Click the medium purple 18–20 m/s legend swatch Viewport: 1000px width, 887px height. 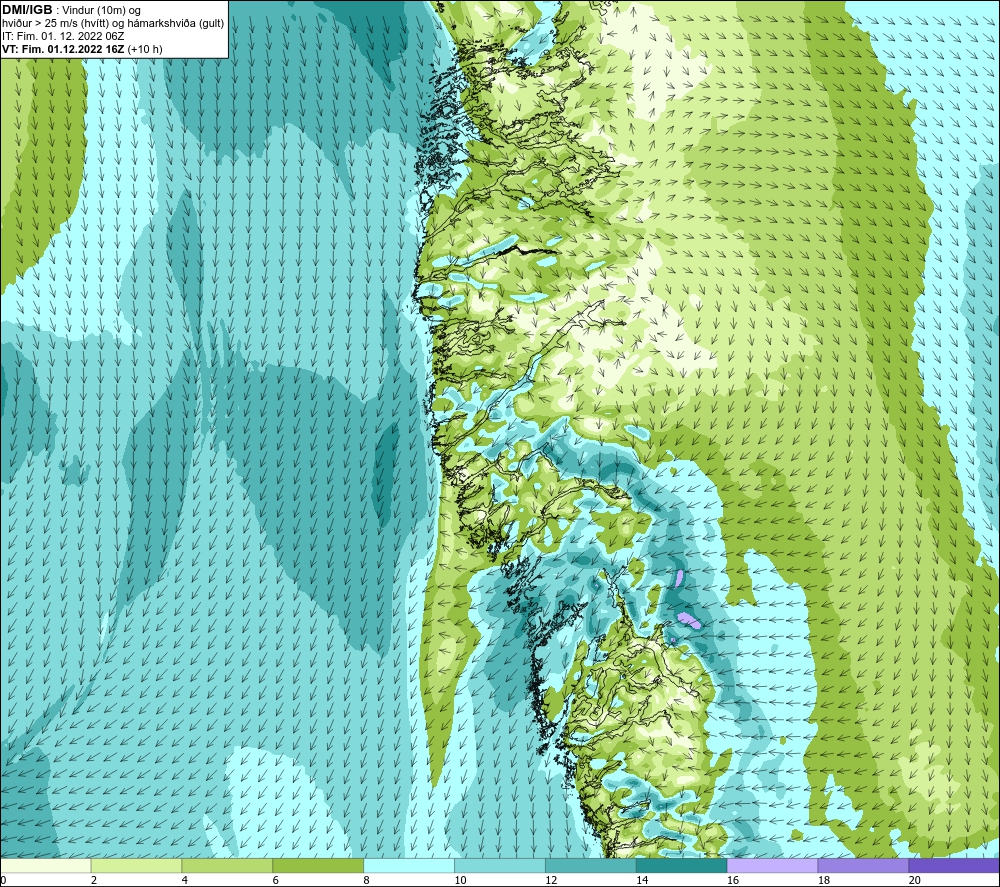click(x=864, y=866)
